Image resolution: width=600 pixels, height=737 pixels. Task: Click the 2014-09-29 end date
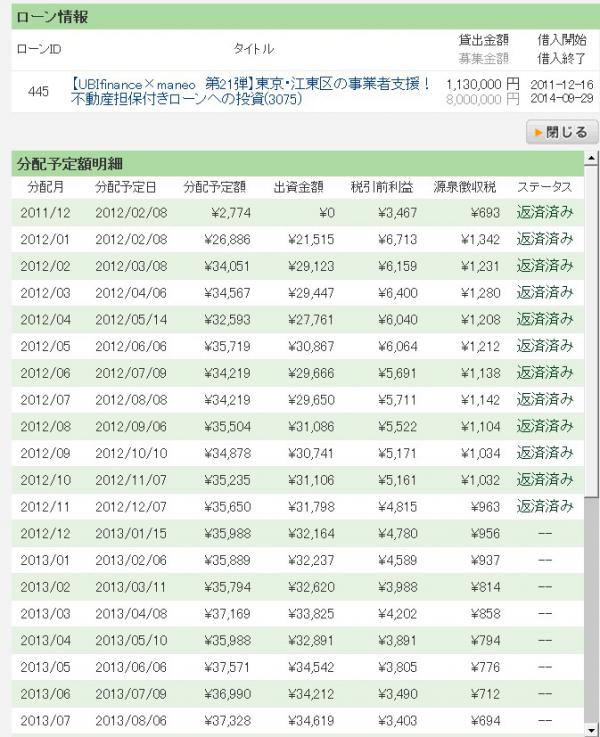click(x=562, y=98)
